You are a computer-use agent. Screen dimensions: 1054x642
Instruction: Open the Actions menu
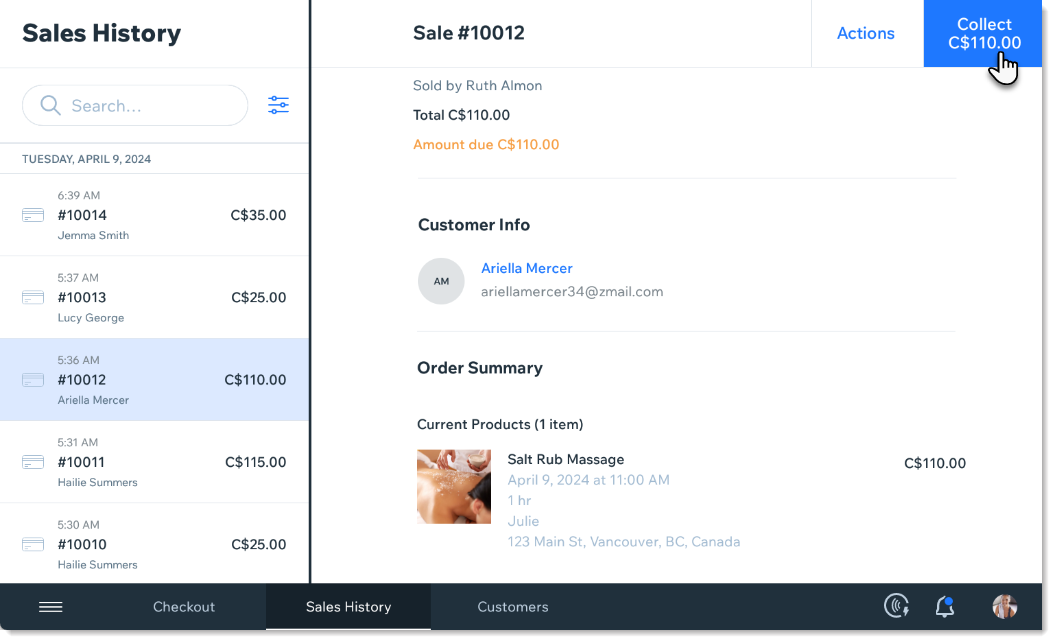tap(865, 33)
